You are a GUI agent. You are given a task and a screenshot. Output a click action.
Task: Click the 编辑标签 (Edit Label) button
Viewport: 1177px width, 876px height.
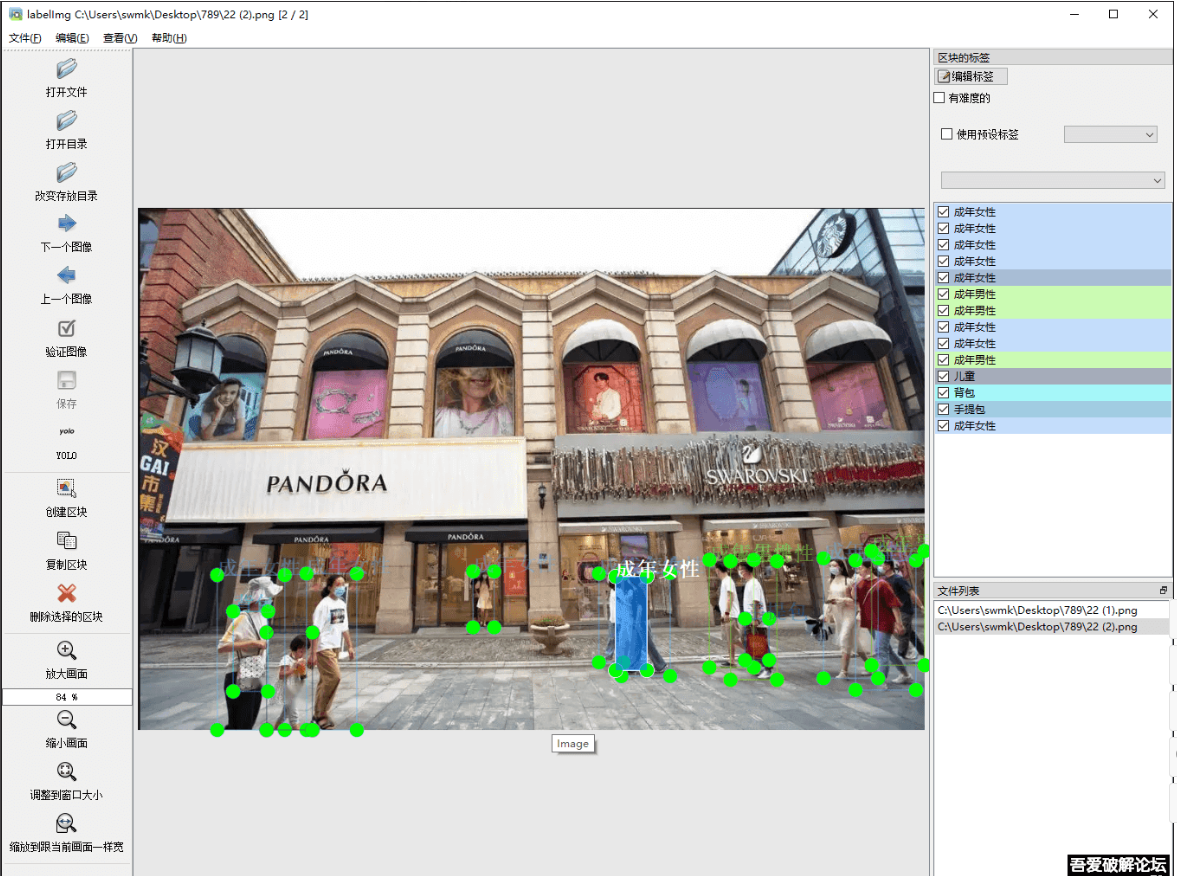[x=971, y=77]
